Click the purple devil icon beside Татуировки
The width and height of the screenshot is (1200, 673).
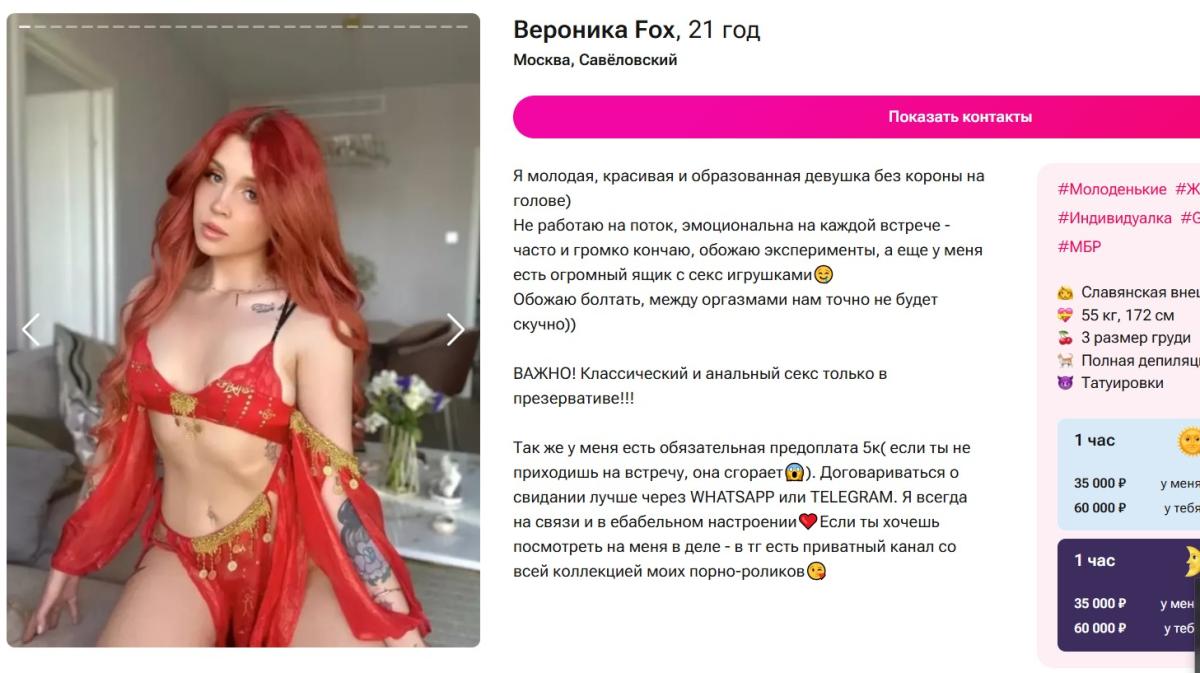click(1065, 383)
